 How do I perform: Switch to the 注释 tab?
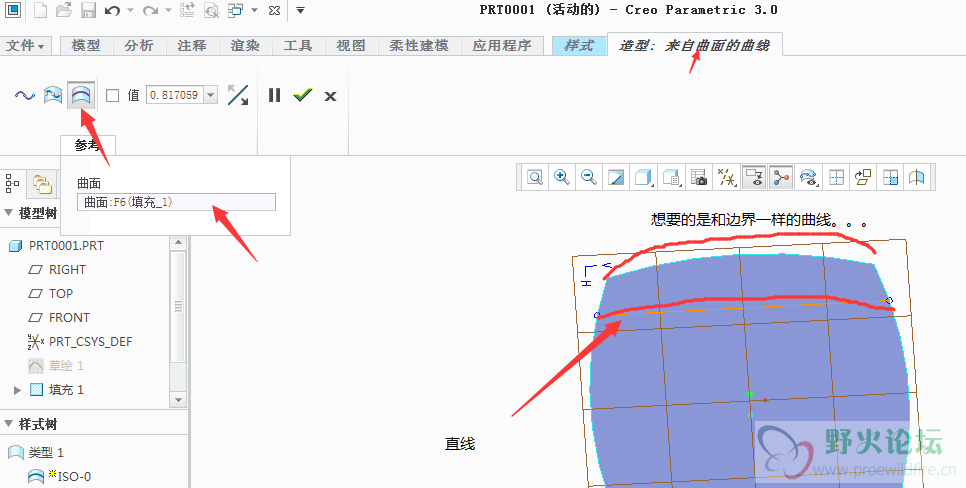192,46
